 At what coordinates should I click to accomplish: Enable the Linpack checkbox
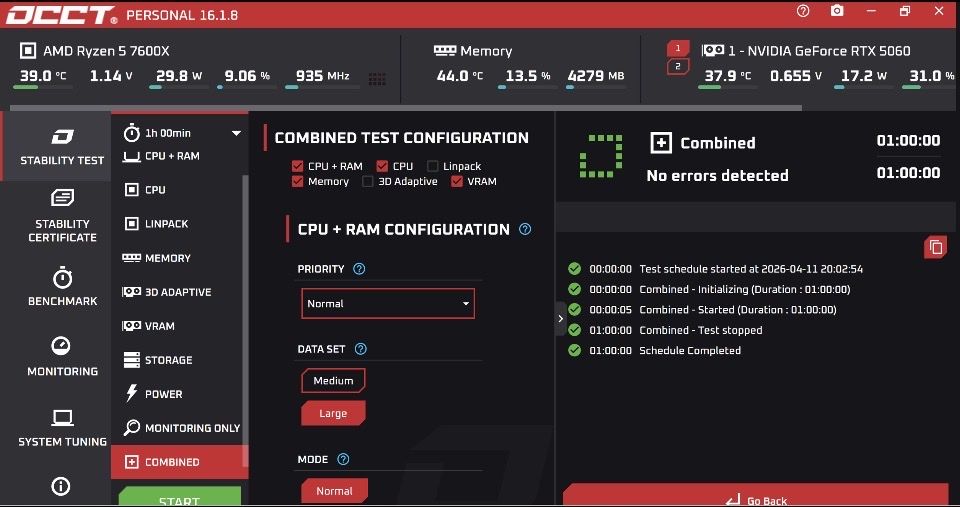(432, 166)
